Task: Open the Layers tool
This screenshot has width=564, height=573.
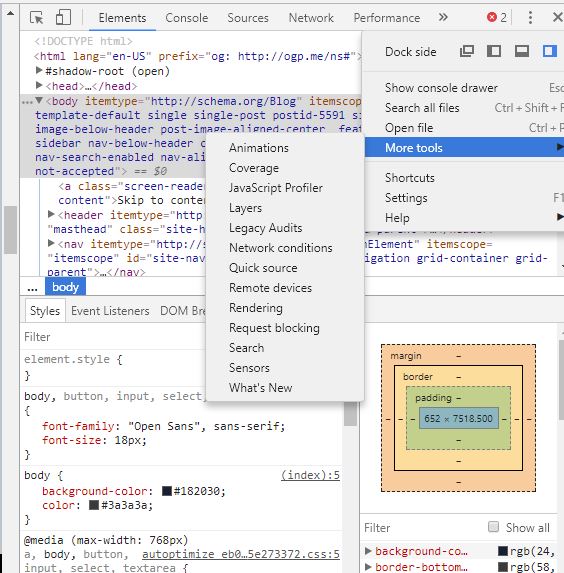Action: (x=285, y=208)
